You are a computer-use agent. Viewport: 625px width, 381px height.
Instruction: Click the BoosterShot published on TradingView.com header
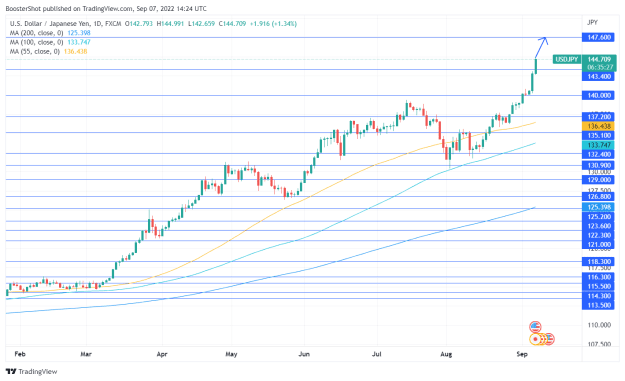pyautogui.click(x=106, y=8)
